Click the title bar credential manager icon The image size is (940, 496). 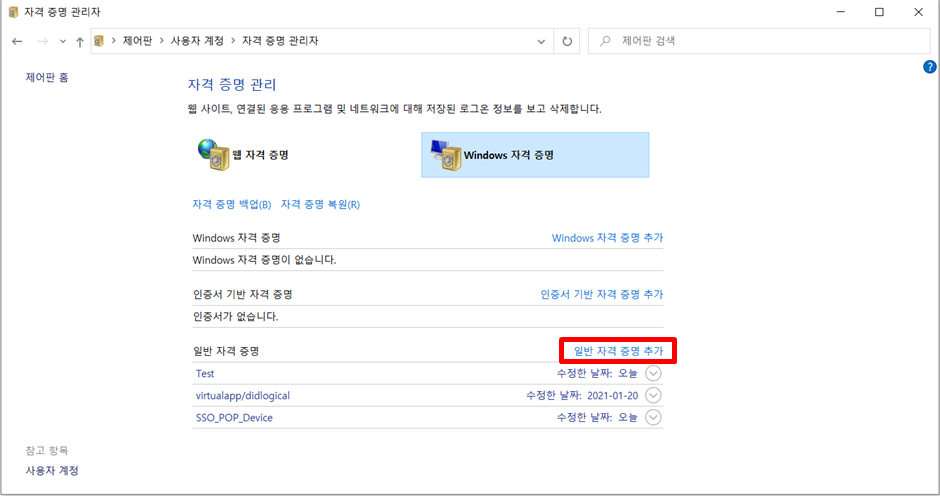(x=13, y=12)
